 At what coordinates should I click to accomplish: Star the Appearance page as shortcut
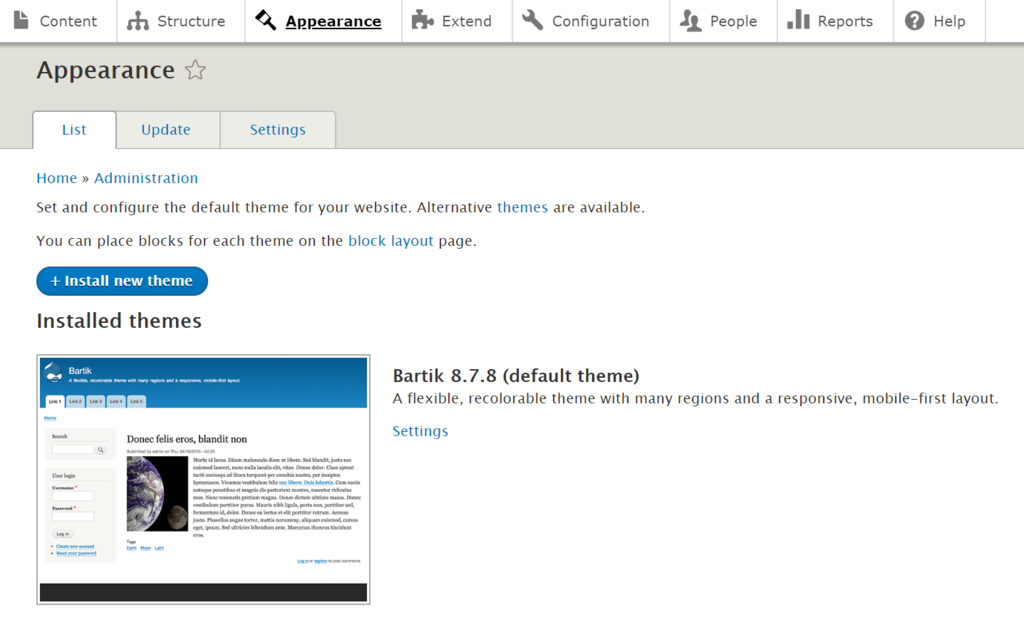pyautogui.click(x=195, y=70)
